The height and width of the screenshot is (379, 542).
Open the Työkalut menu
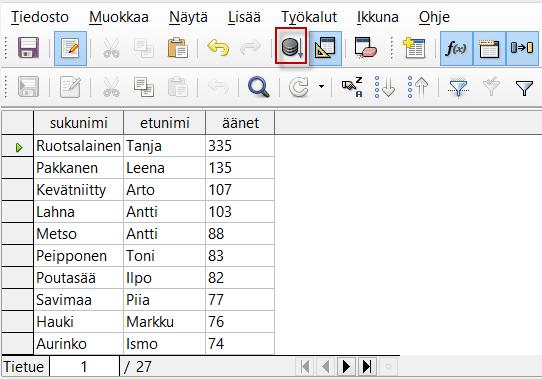click(309, 17)
